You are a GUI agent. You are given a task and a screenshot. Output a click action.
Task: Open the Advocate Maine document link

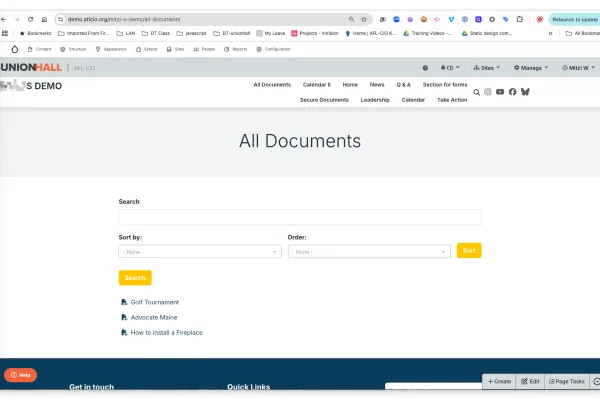tap(154, 317)
